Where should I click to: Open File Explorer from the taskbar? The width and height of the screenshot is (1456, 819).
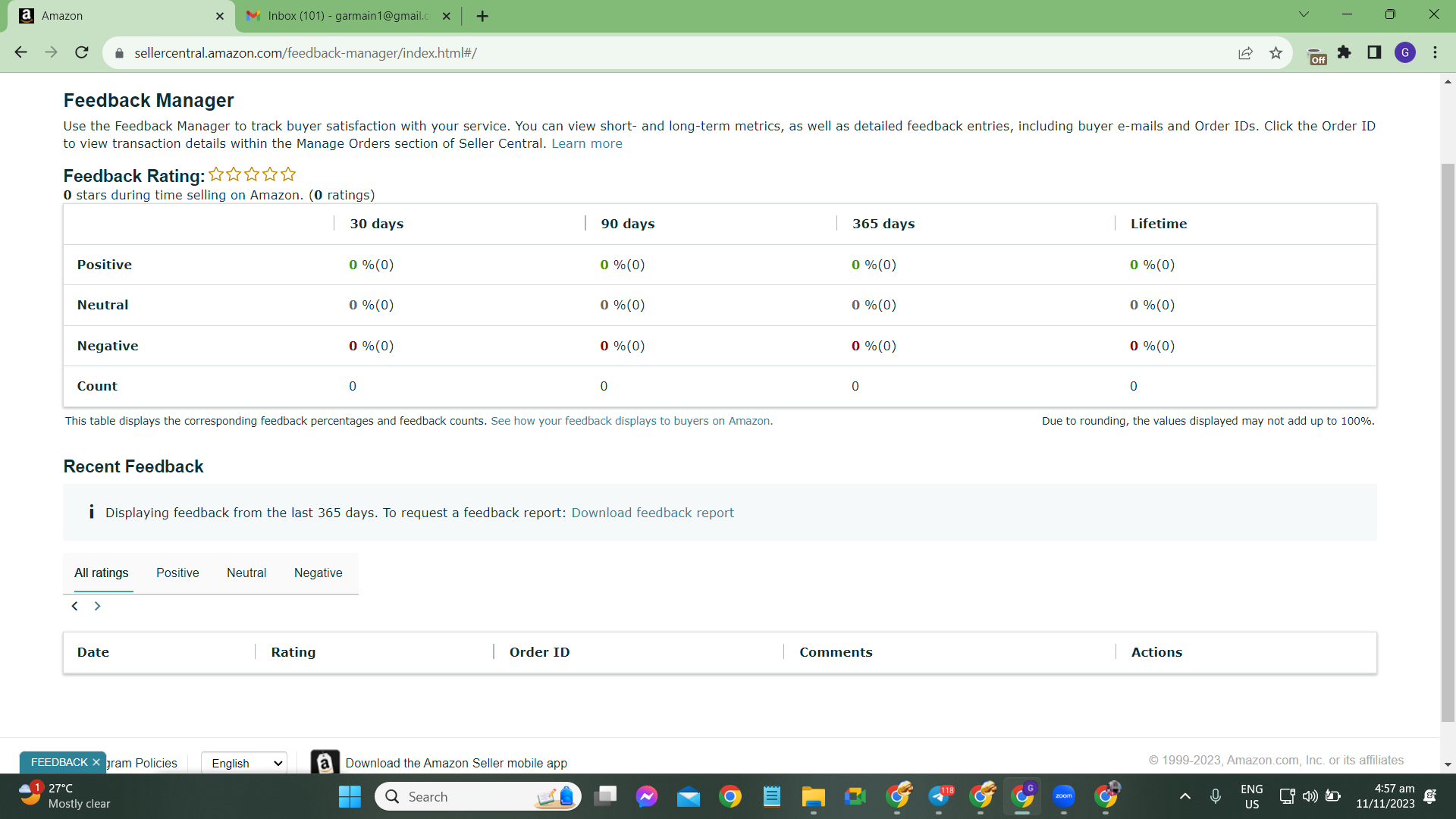[814, 796]
